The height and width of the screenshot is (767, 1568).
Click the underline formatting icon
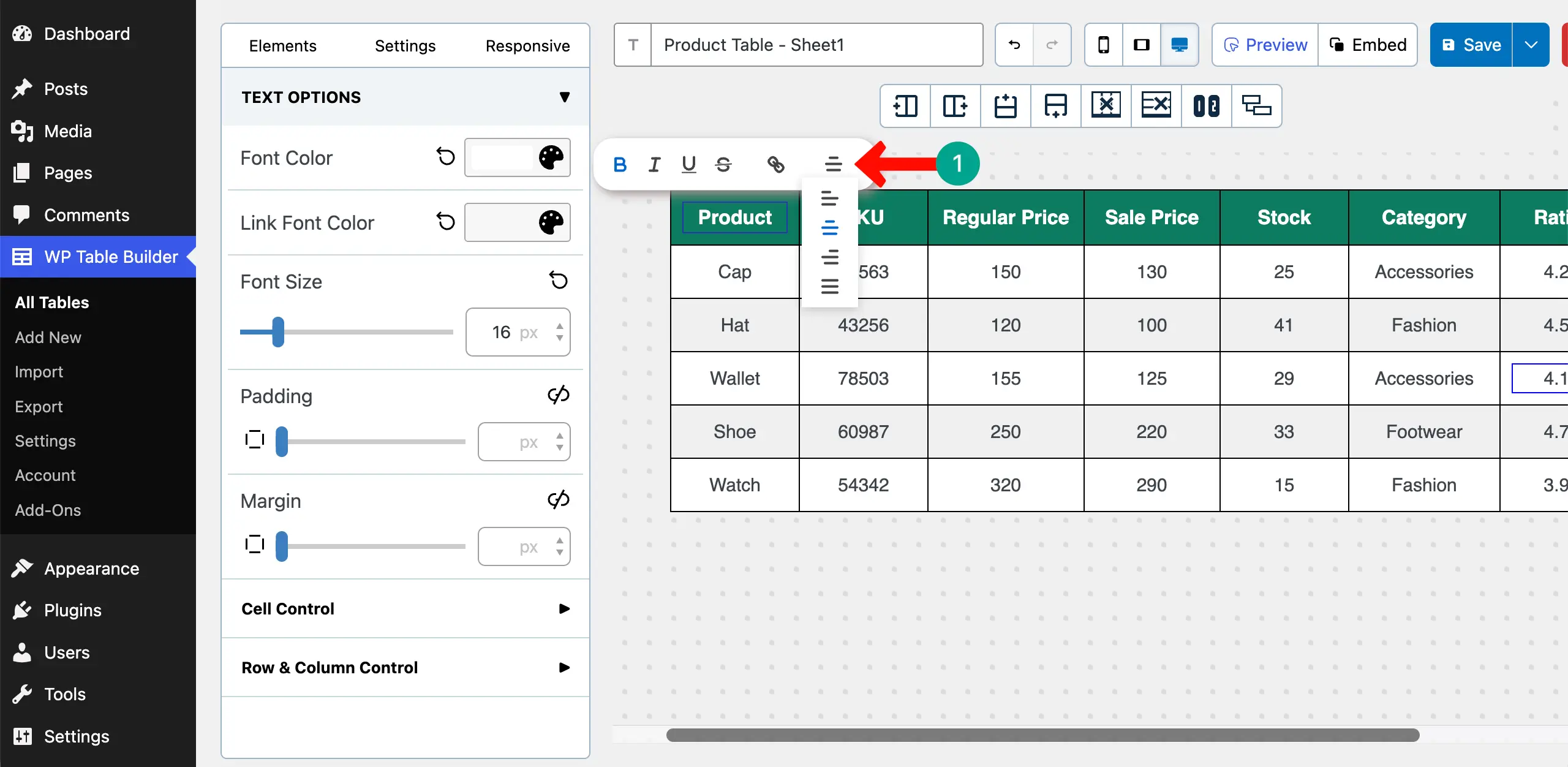pos(688,164)
